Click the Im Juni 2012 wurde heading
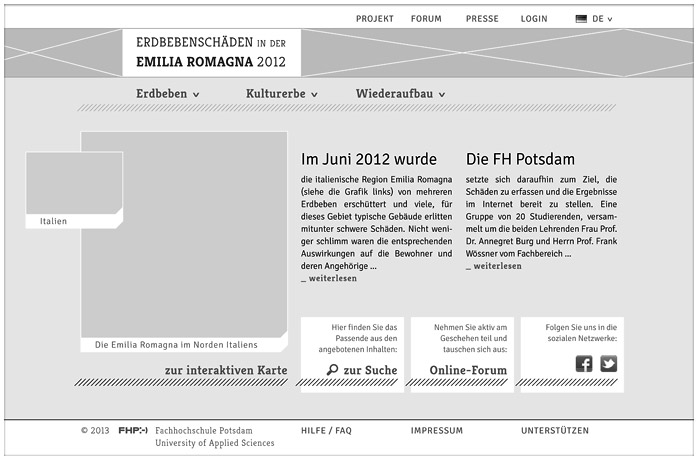 [369, 159]
